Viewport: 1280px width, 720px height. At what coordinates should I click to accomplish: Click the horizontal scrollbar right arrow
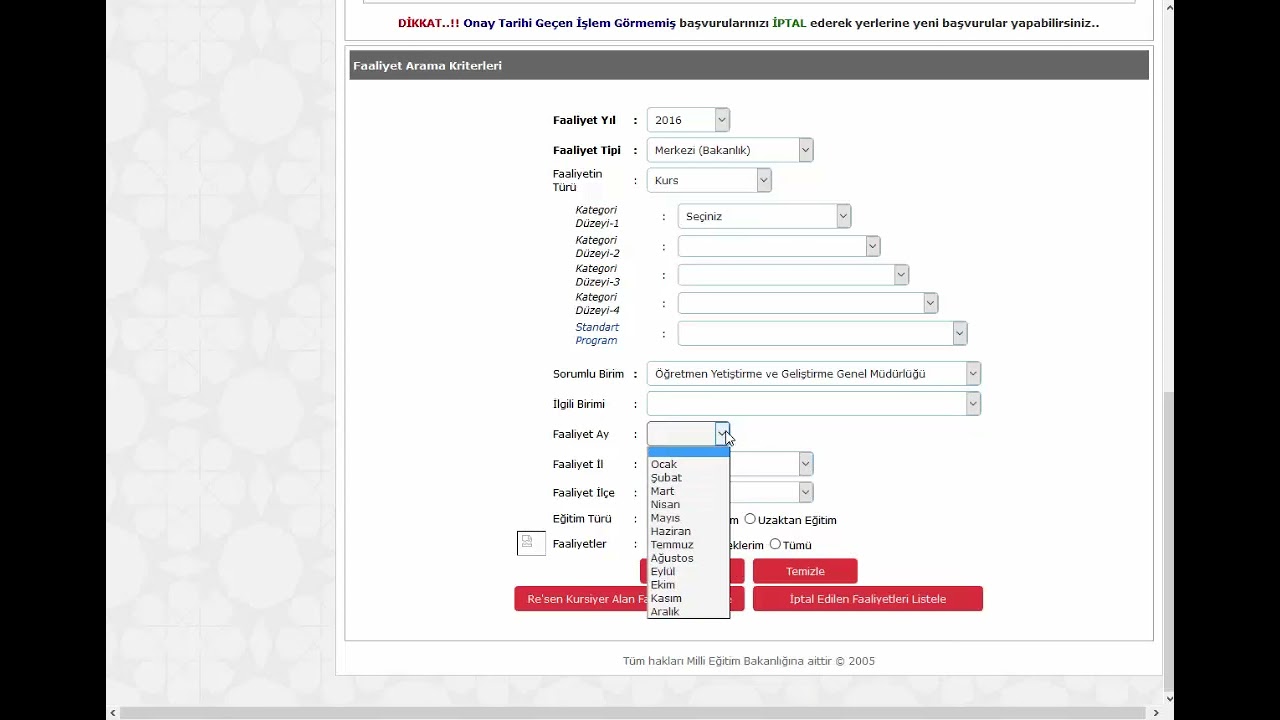(x=1156, y=713)
